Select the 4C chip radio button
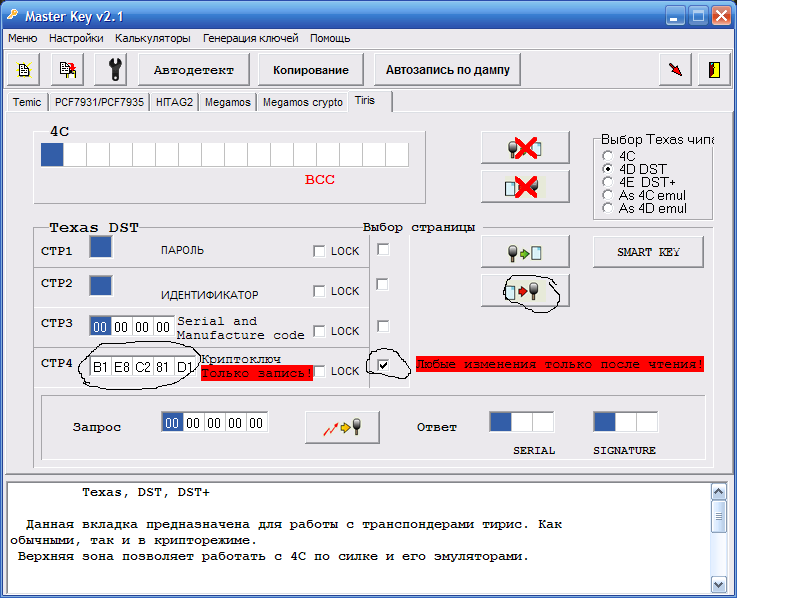 point(607,156)
